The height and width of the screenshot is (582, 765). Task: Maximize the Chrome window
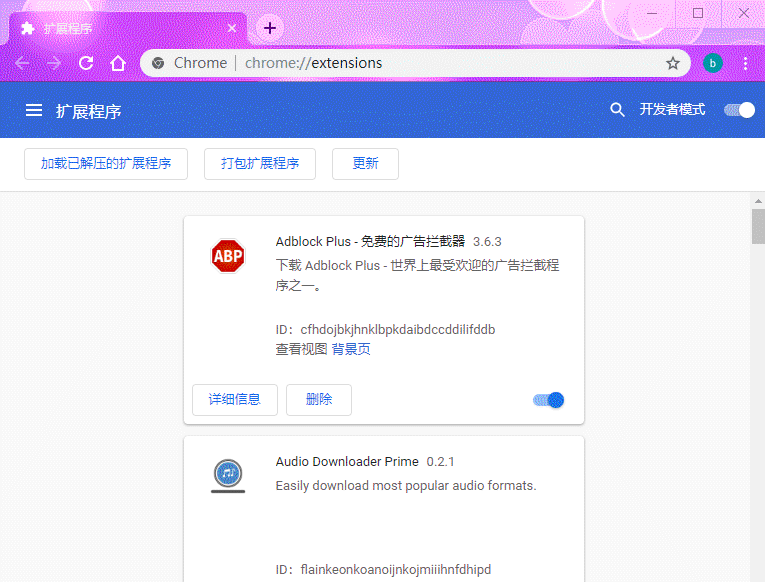[x=698, y=13]
